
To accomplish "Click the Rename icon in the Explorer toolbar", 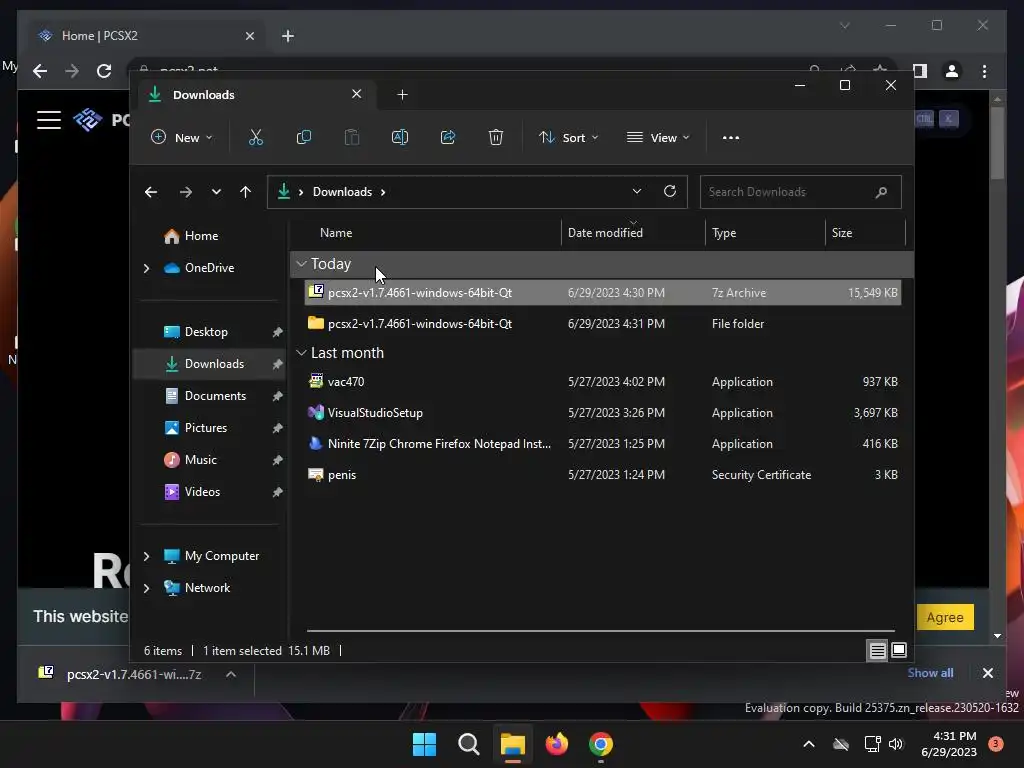I will 400,137.
